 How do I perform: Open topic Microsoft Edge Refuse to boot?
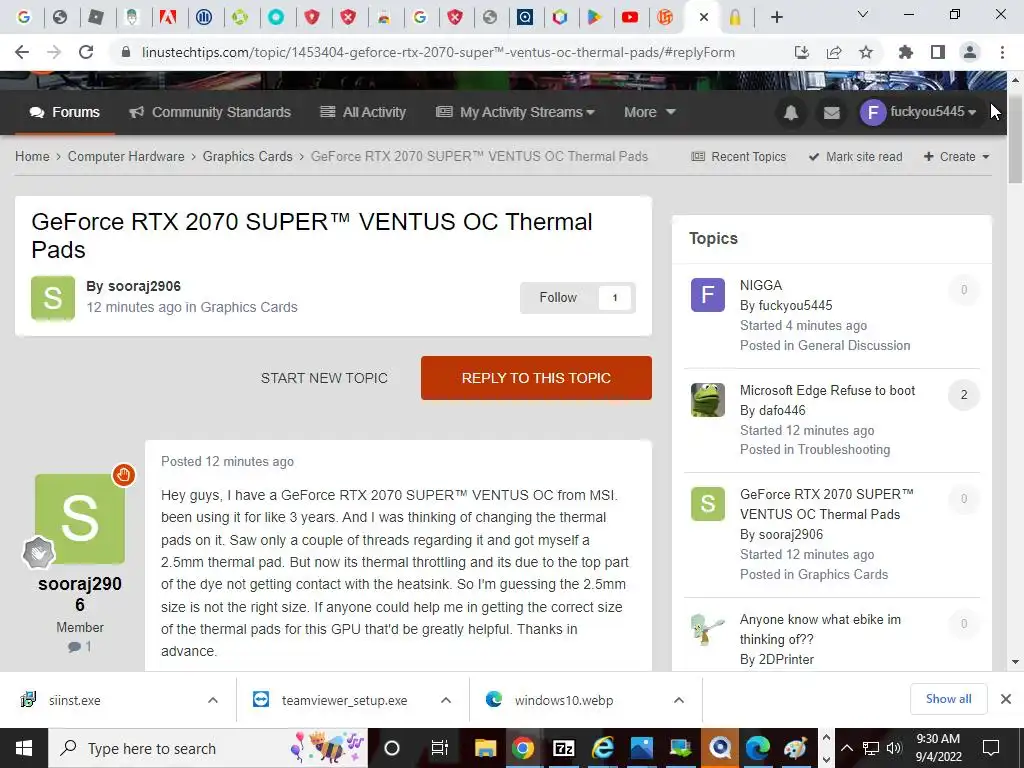click(x=827, y=391)
